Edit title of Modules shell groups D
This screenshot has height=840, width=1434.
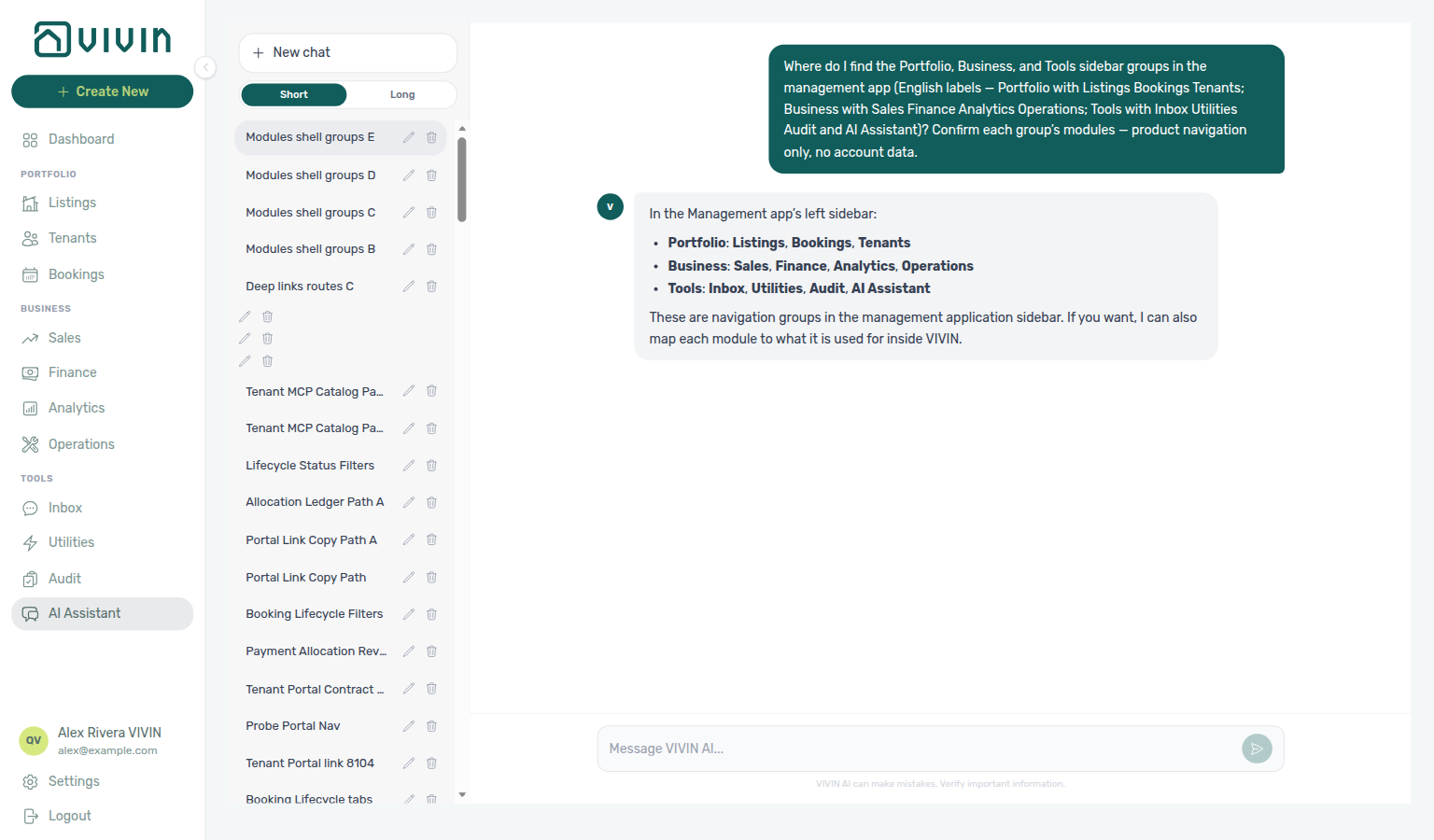coord(408,175)
